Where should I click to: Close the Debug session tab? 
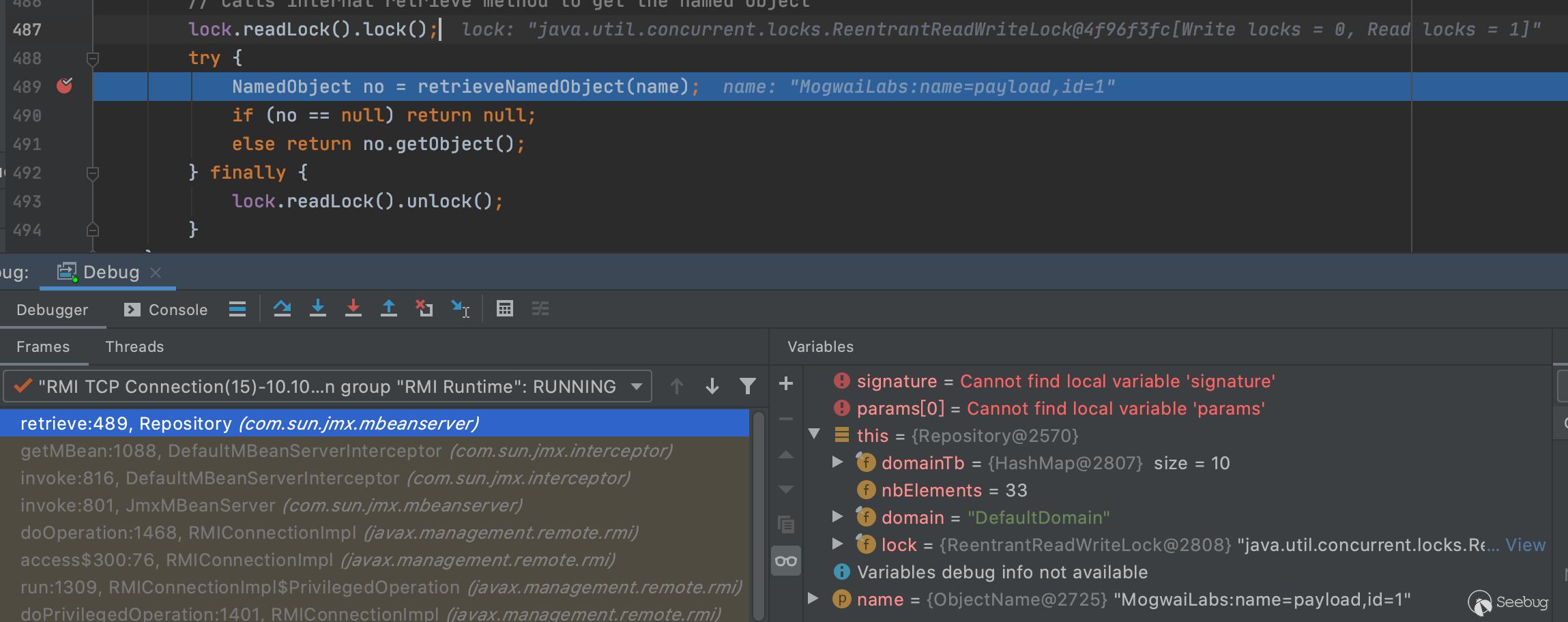(156, 273)
